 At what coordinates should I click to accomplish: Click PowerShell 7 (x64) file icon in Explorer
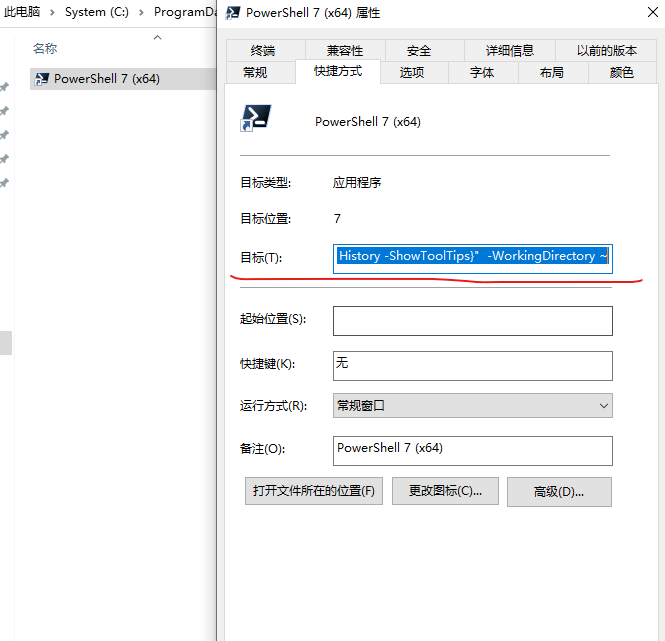click(42, 79)
